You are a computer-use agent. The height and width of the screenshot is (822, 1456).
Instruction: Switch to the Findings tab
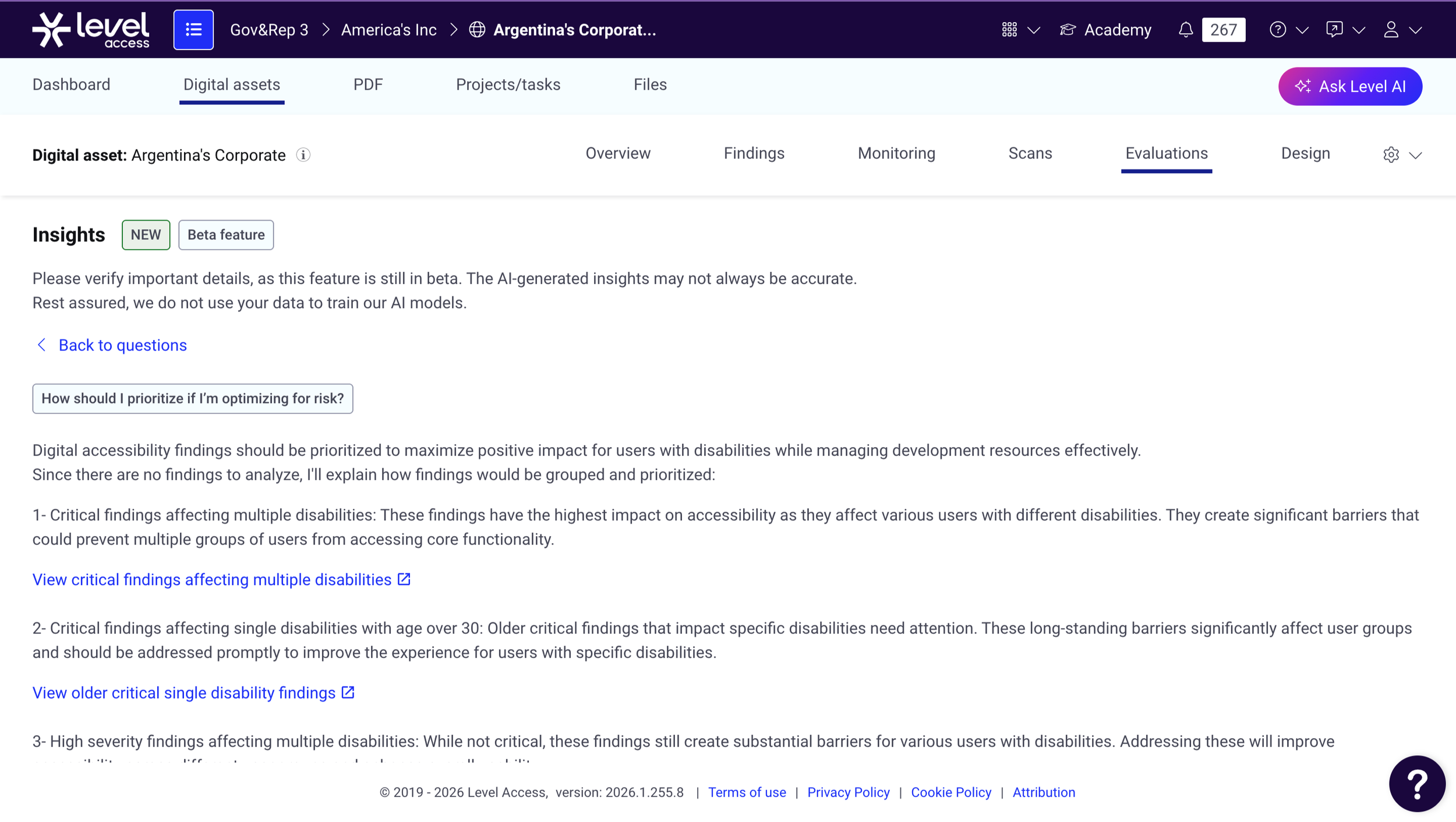754,154
